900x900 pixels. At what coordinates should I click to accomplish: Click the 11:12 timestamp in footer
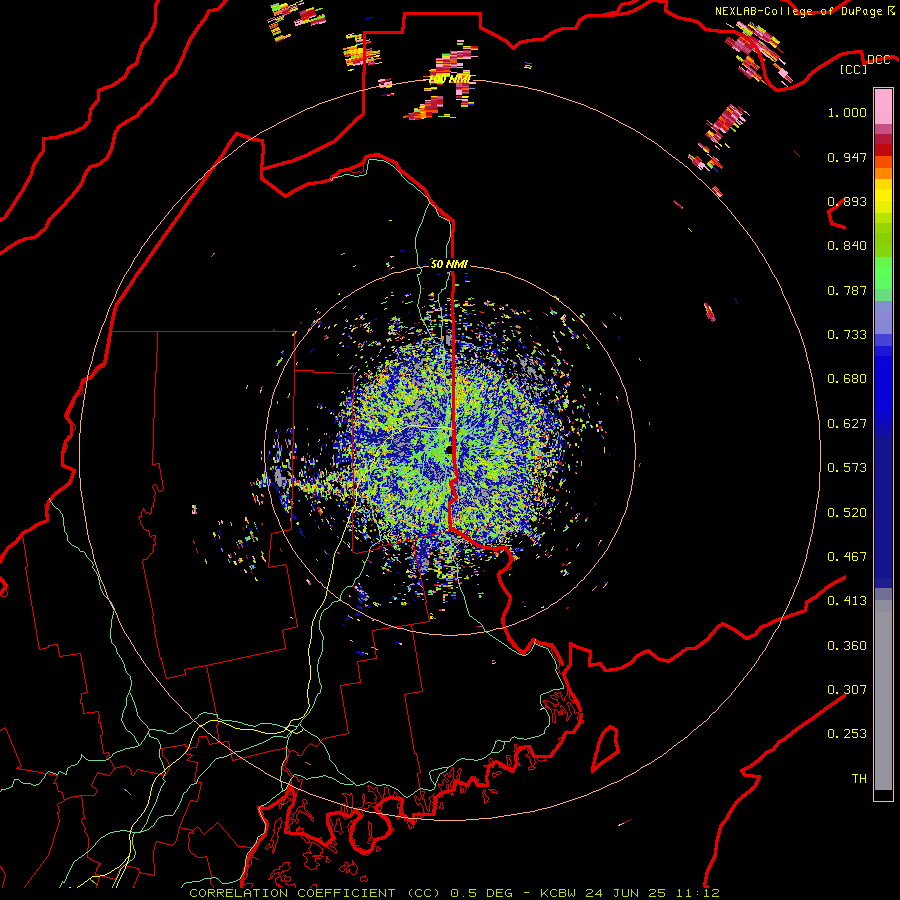(697, 893)
